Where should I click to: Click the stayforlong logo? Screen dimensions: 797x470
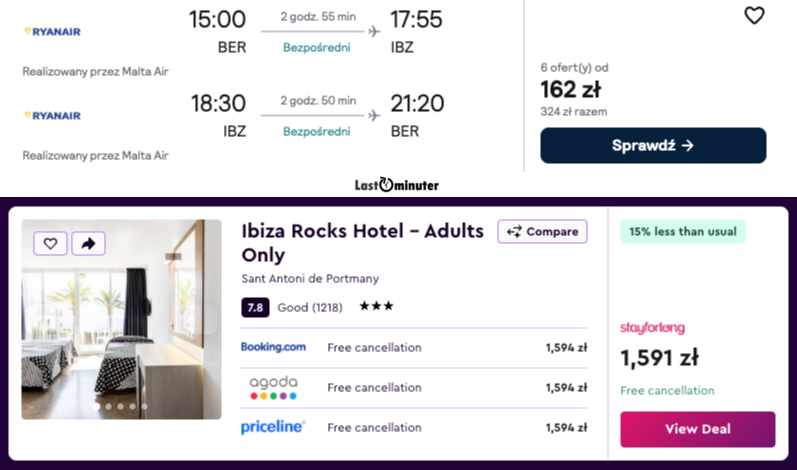pyautogui.click(x=652, y=328)
